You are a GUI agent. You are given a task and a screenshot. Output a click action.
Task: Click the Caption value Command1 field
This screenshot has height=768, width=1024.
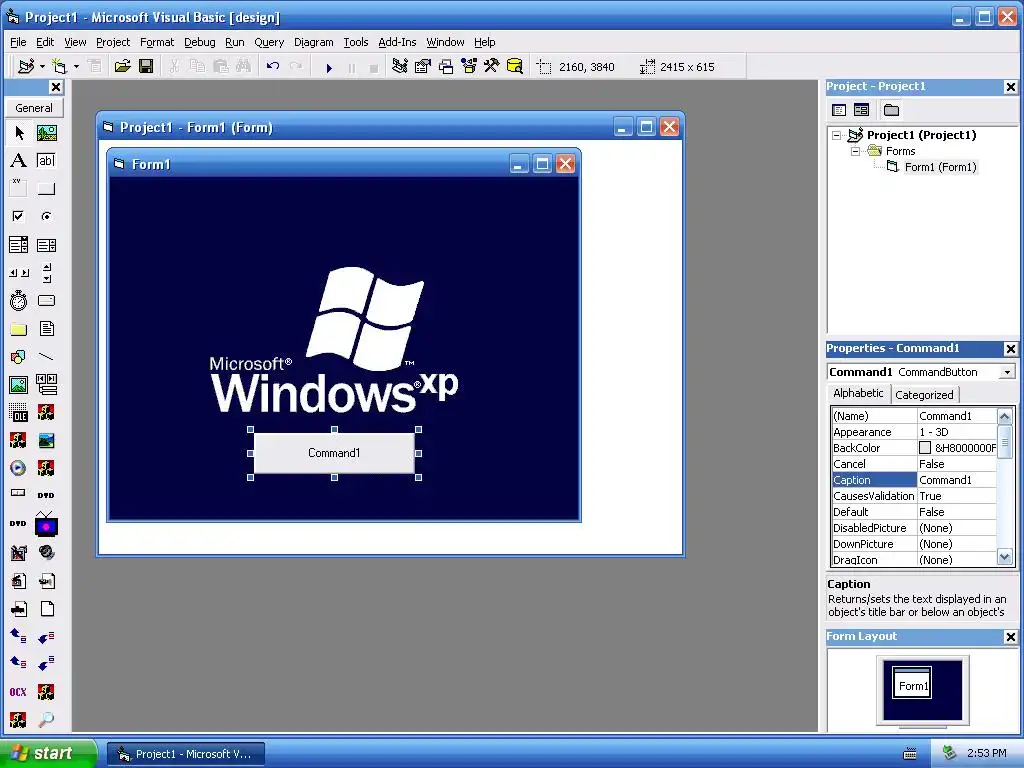pos(957,480)
